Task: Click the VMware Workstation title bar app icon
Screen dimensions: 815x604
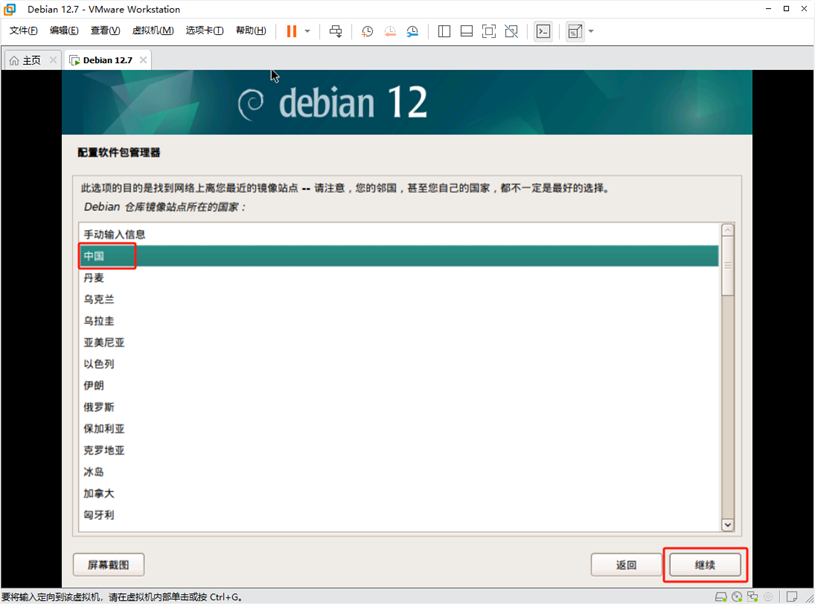Action: 10,9
